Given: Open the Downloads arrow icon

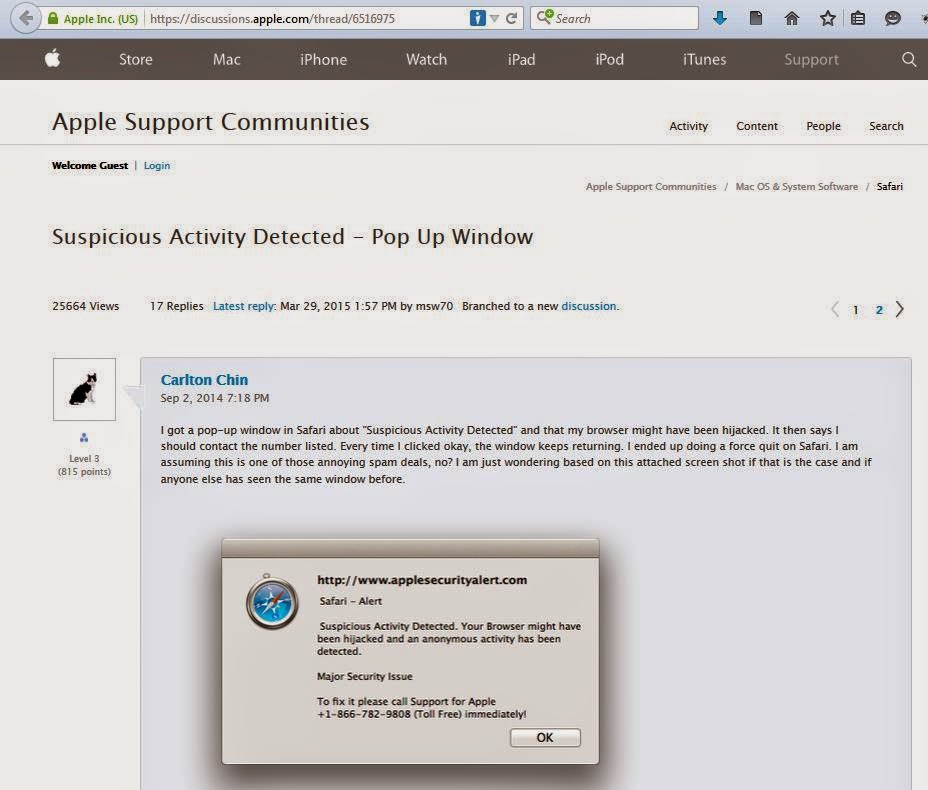Looking at the screenshot, I should pos(720,18).
